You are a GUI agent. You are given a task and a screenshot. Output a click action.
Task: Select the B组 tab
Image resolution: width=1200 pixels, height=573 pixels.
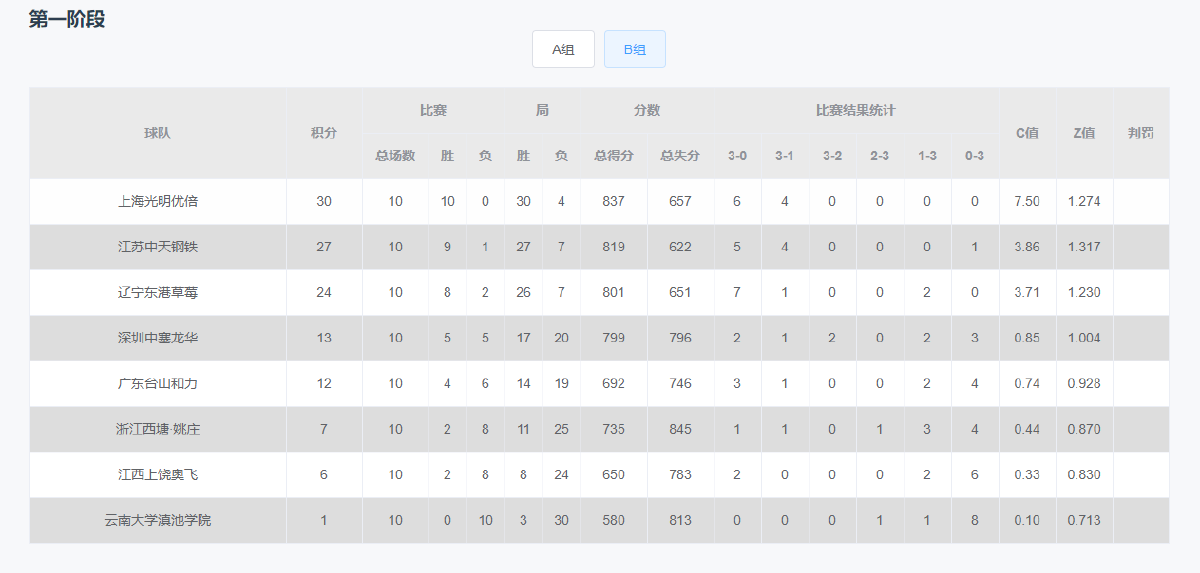click(635, 49)
